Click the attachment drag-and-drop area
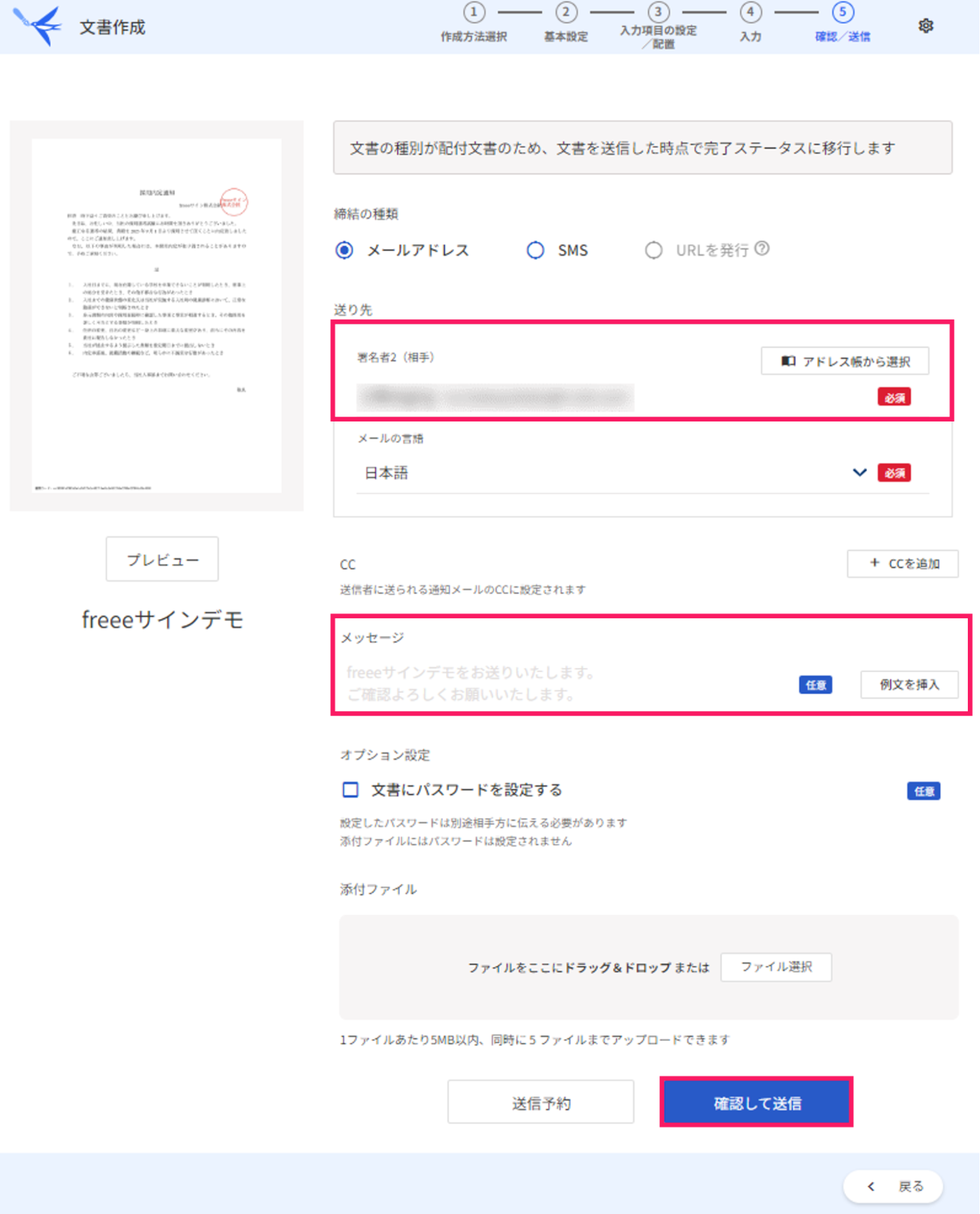 click(648, 967)
